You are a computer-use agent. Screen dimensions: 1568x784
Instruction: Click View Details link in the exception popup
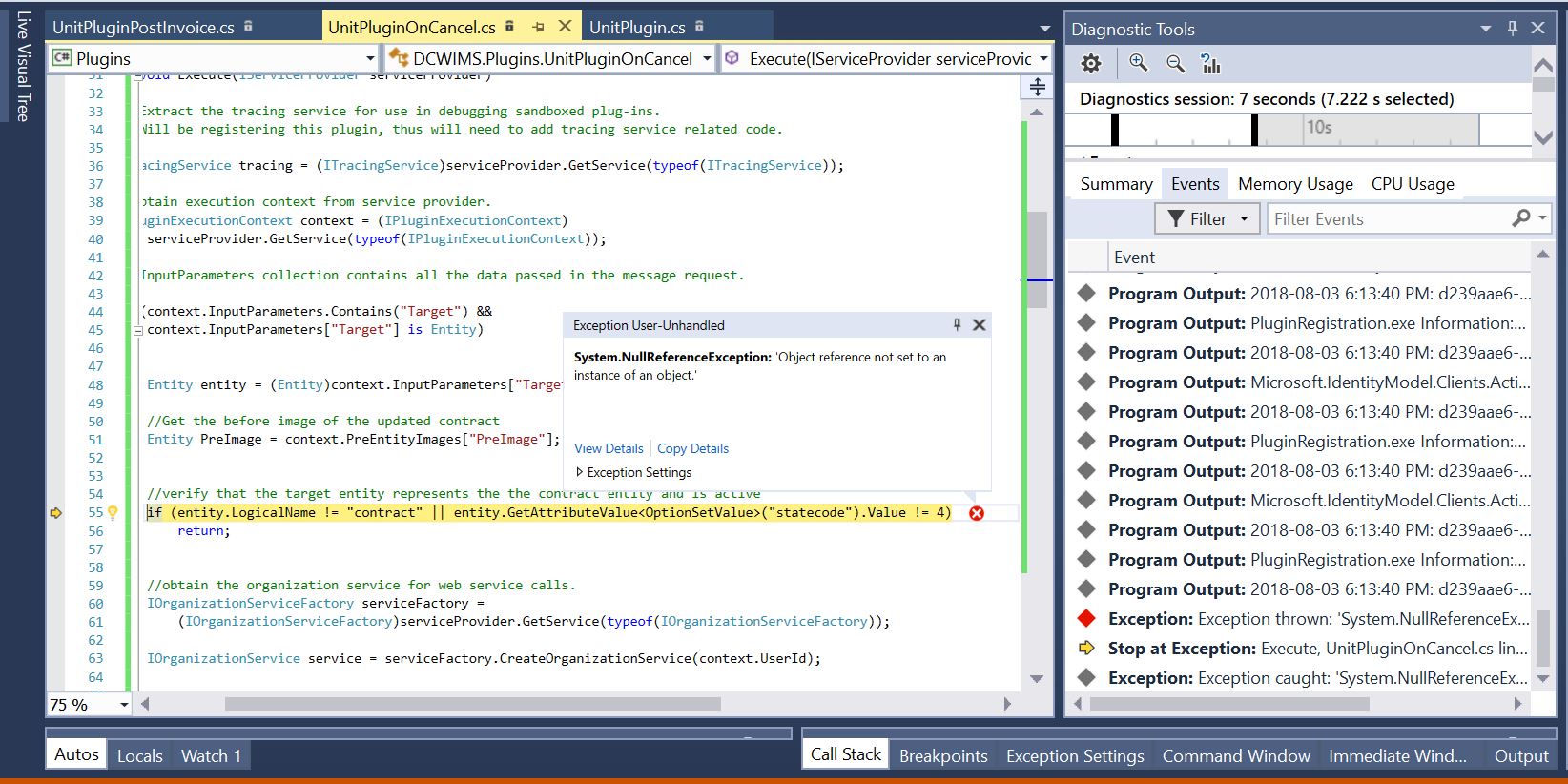(609, 448)
